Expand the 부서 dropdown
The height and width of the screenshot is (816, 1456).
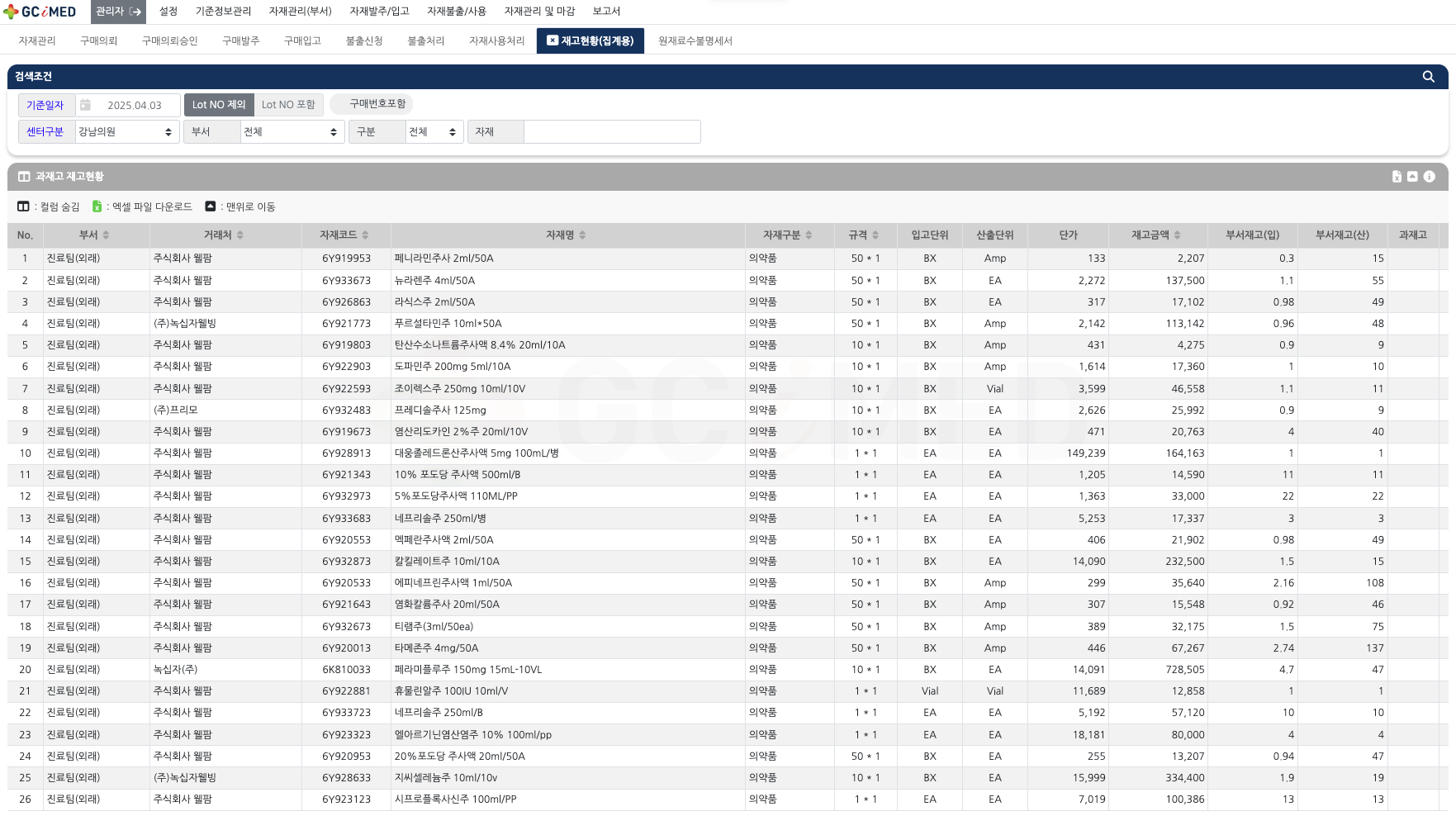pos(292,132)
